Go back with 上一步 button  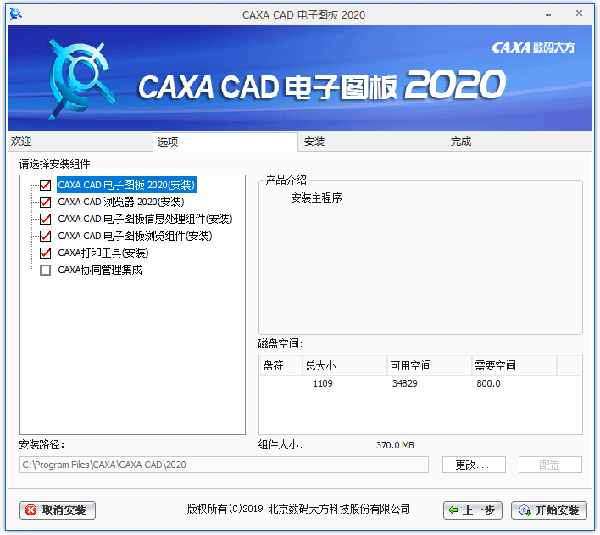473,511
